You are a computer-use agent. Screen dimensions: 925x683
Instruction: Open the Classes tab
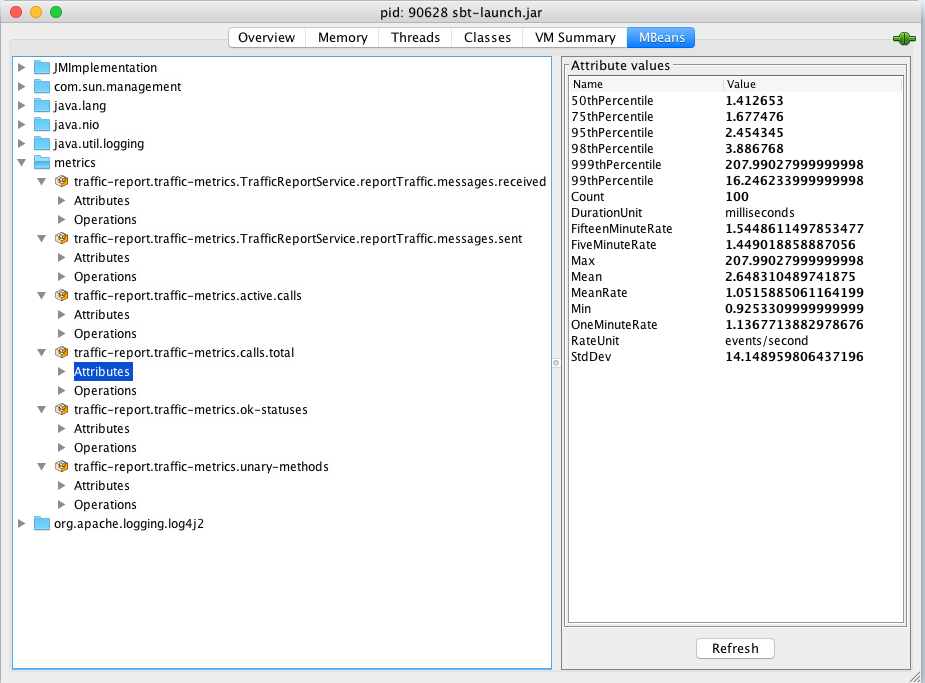[487, 37]
